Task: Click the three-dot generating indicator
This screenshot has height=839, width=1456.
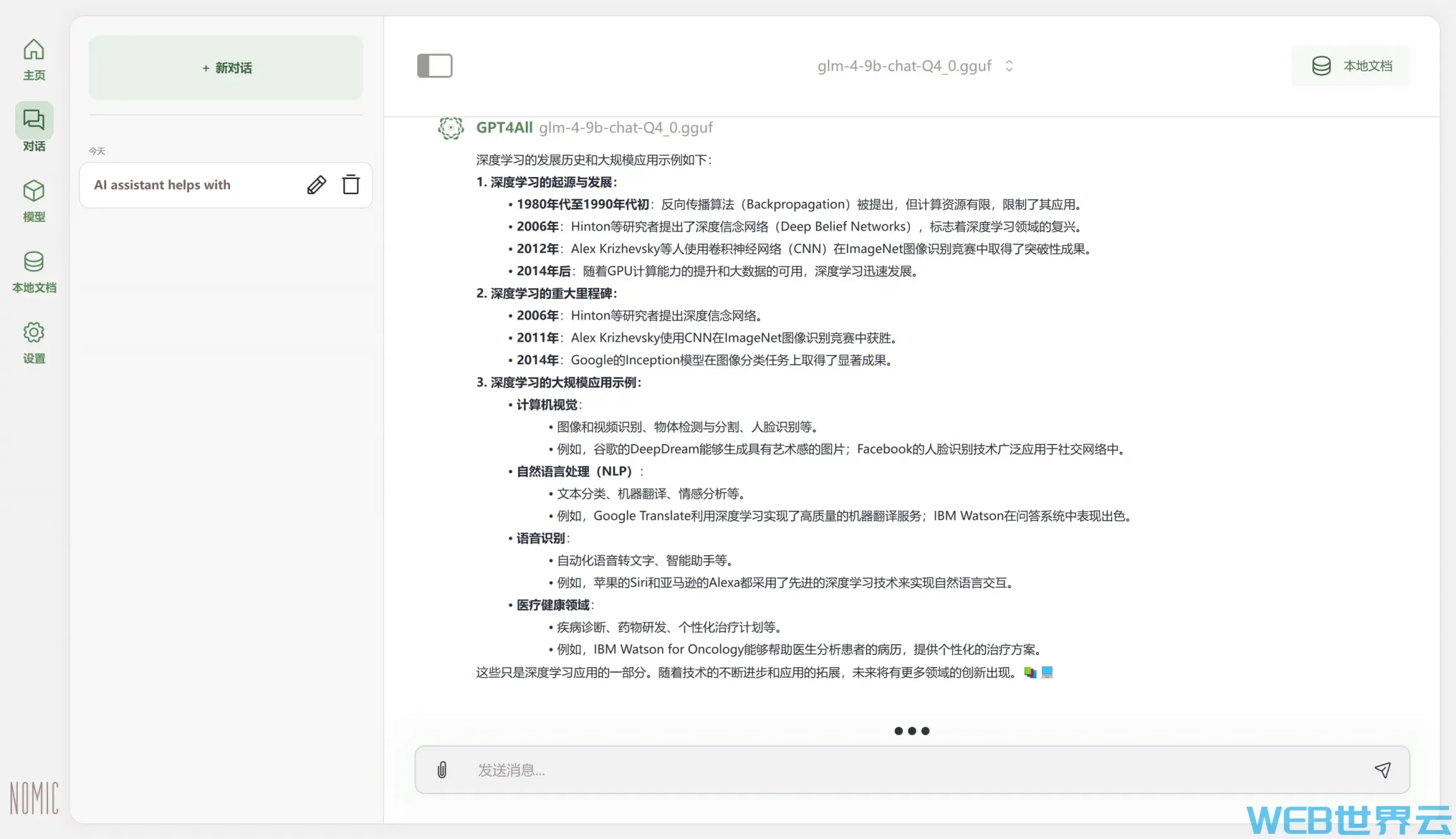Action: [x=912, y=731]
